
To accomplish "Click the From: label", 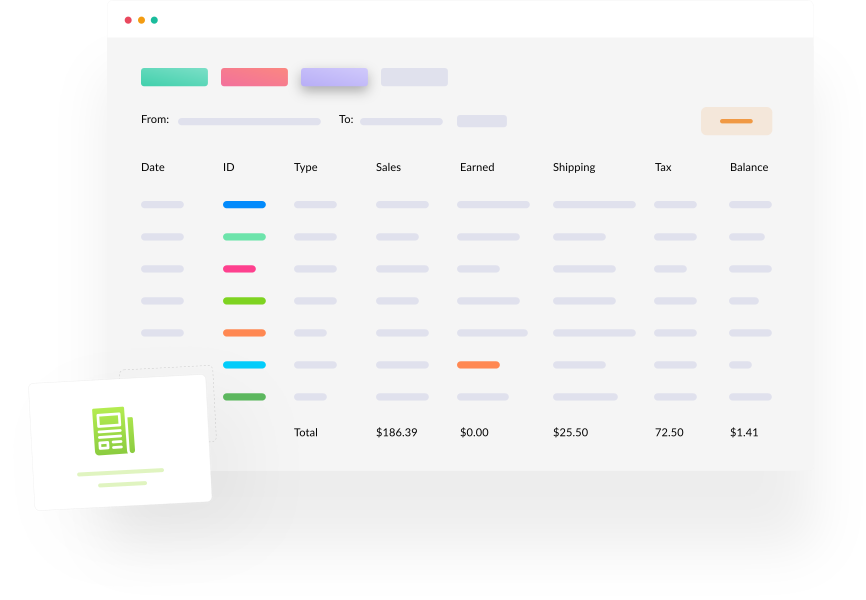I will [x=155, y=119].
